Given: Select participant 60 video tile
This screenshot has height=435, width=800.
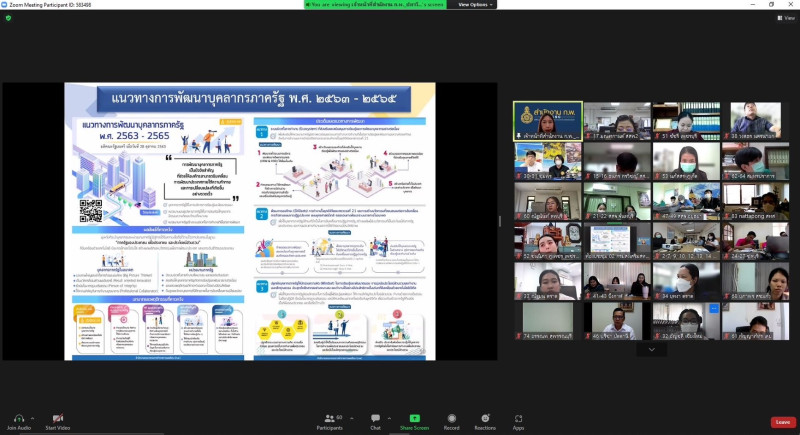Looking at the screenshot, I should 547,201.
